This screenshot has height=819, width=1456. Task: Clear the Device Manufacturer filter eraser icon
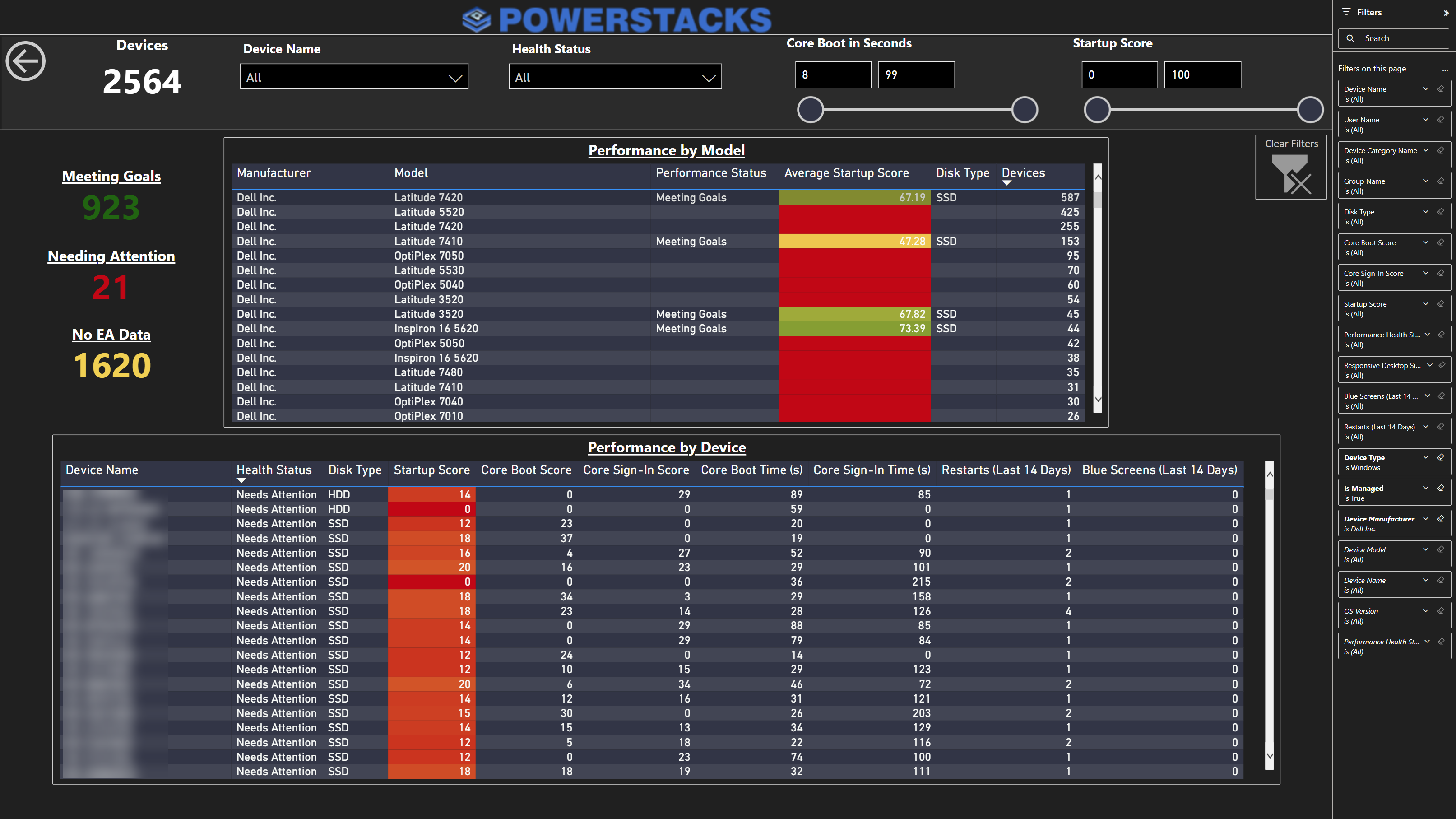click(1441, 518)
